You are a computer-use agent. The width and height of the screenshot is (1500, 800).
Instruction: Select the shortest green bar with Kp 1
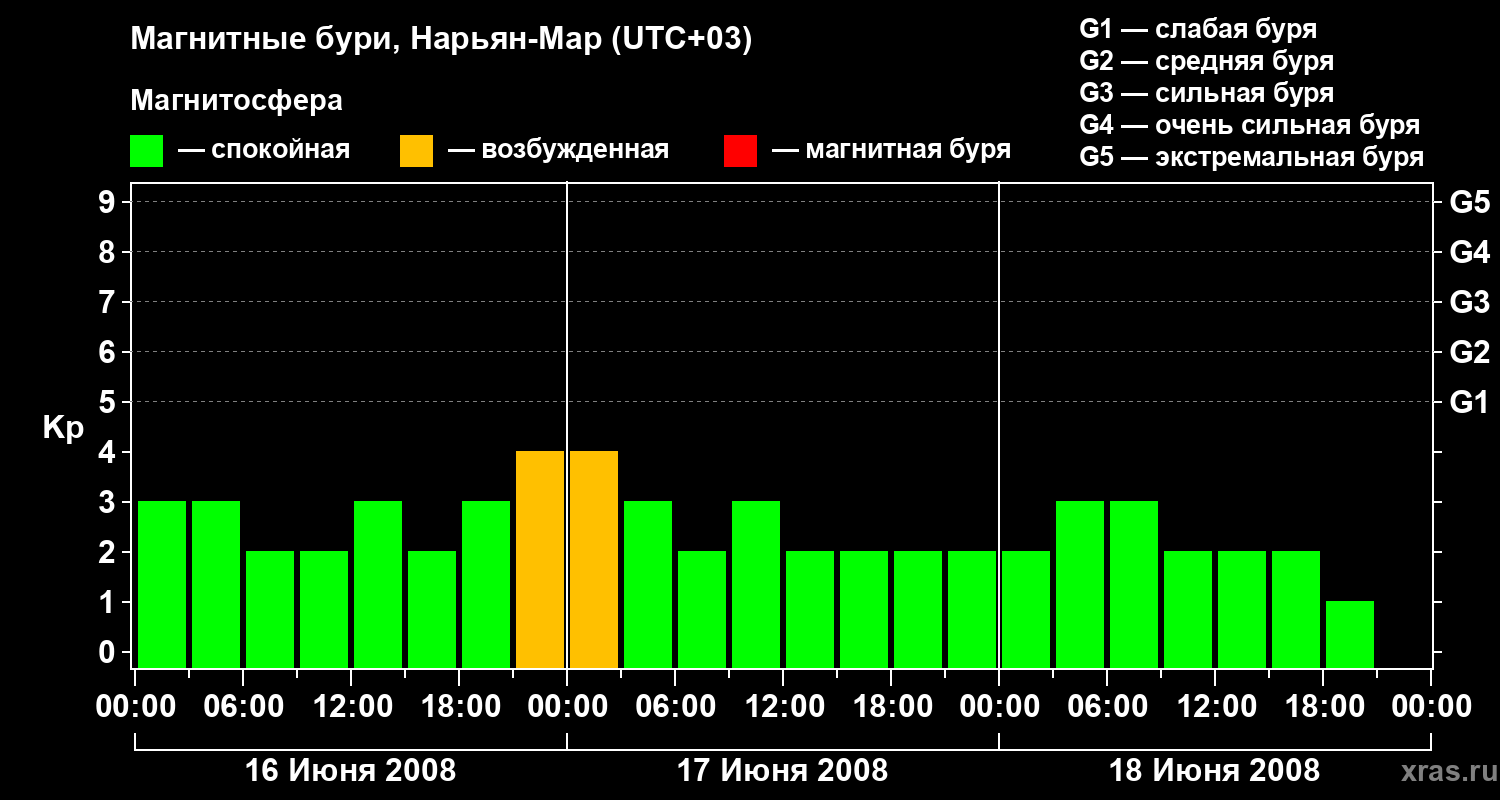[x=1350, y=635]
